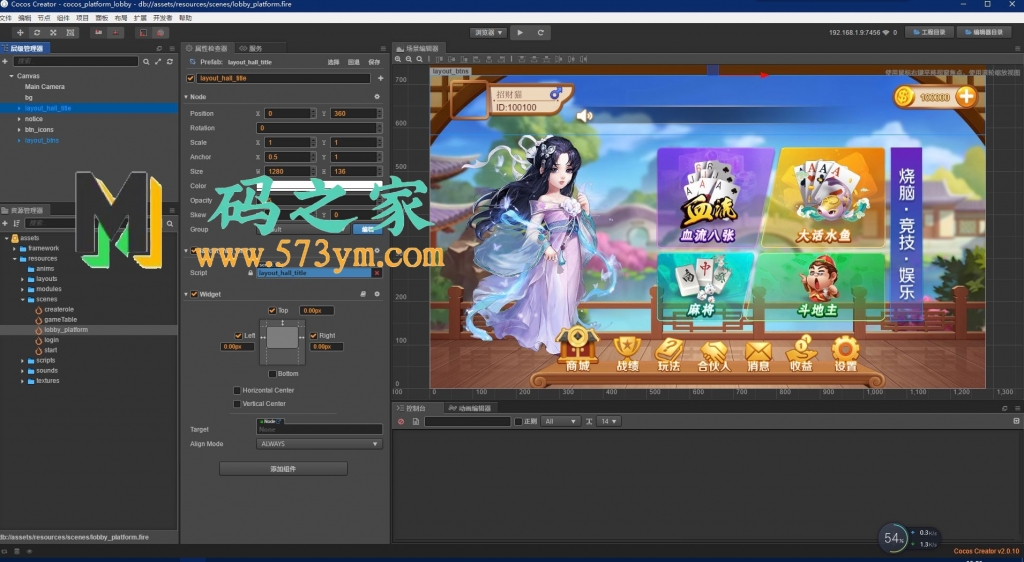The width and height of the screenshot is (1024, 562).
Task: Collapse the scenes folder
Action: pos(23,300)
